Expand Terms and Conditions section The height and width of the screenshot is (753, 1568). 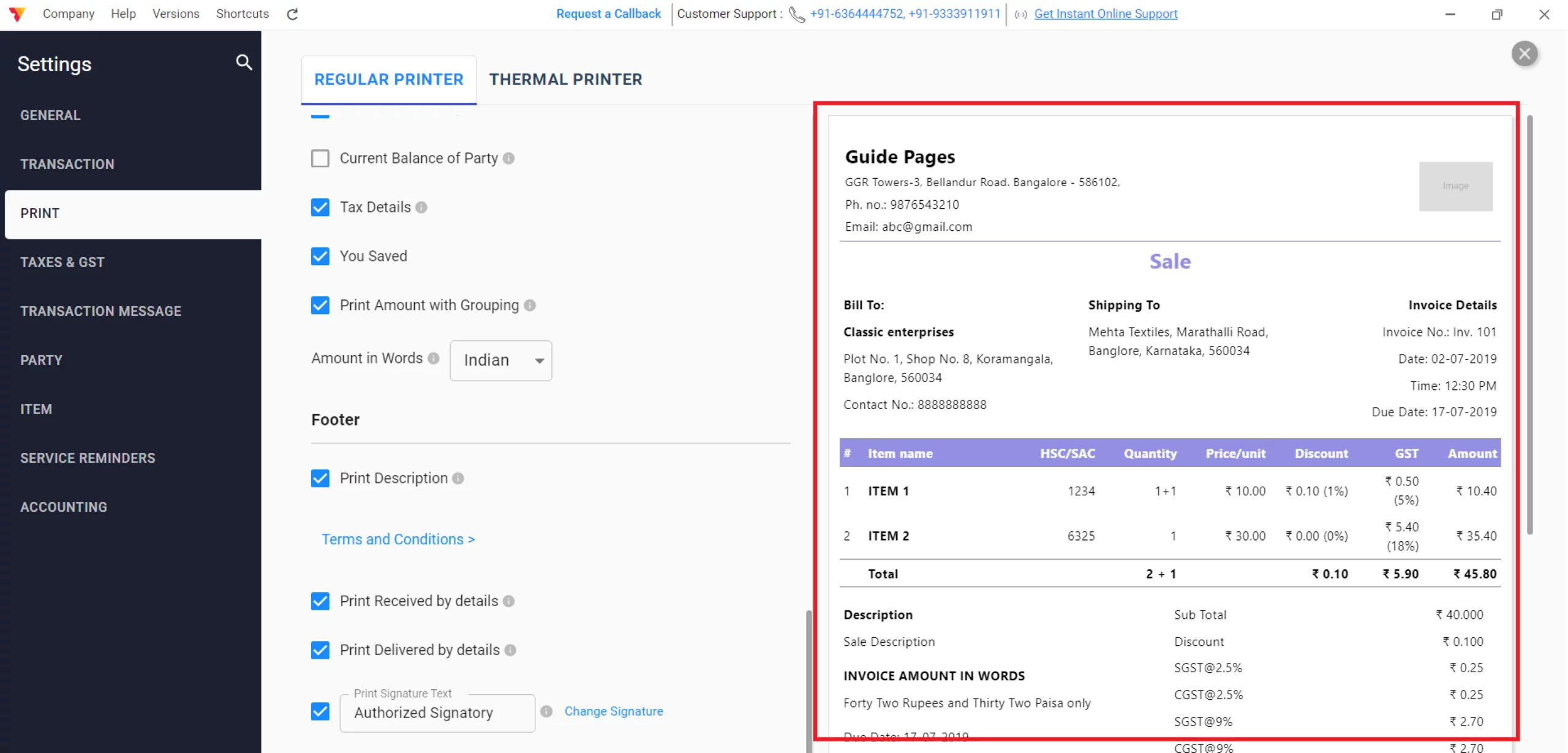click(398, 539)
